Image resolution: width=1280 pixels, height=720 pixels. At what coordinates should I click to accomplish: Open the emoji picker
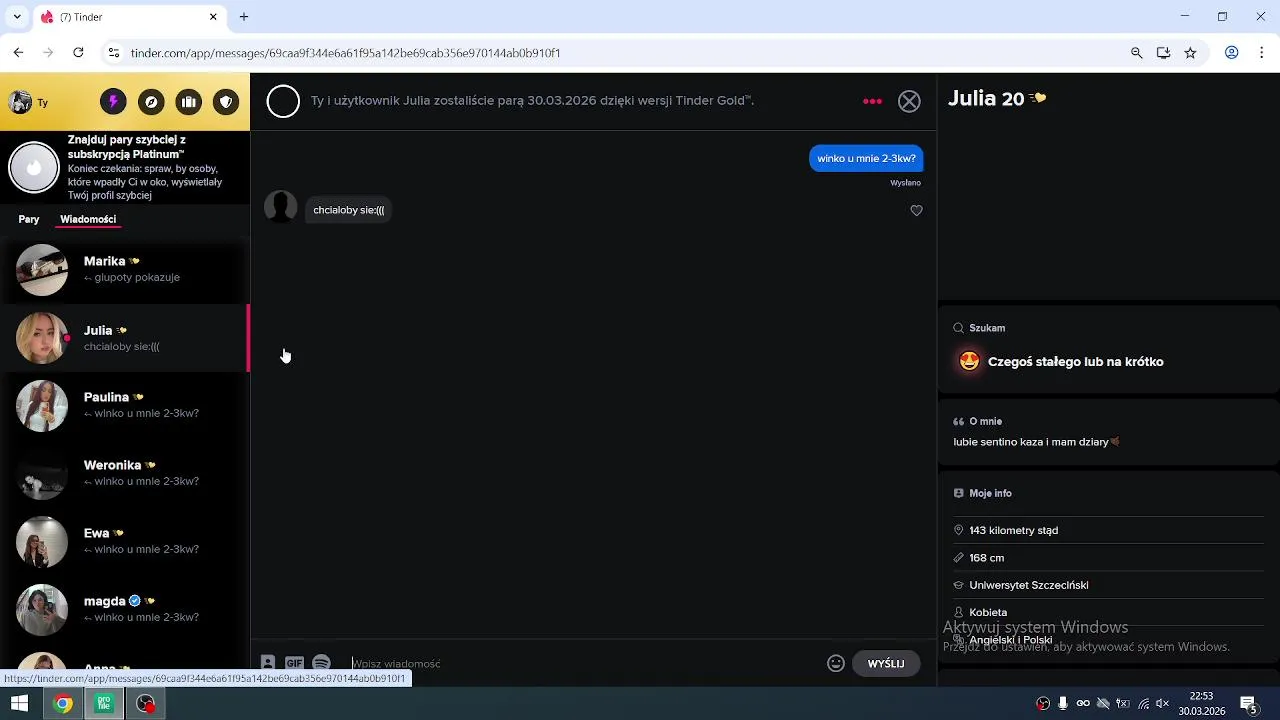pyautogui.click(x=836, y=663)
